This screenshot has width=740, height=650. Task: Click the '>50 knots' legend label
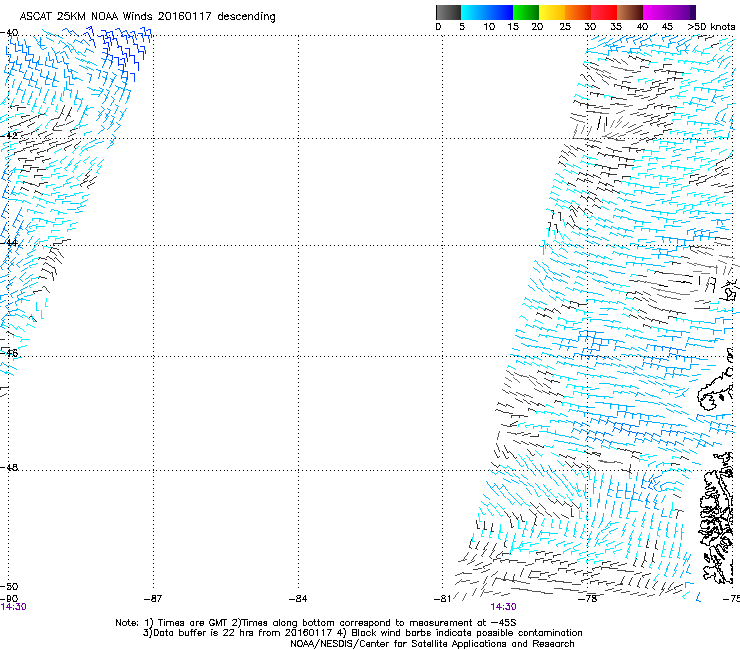pos(711,27)
